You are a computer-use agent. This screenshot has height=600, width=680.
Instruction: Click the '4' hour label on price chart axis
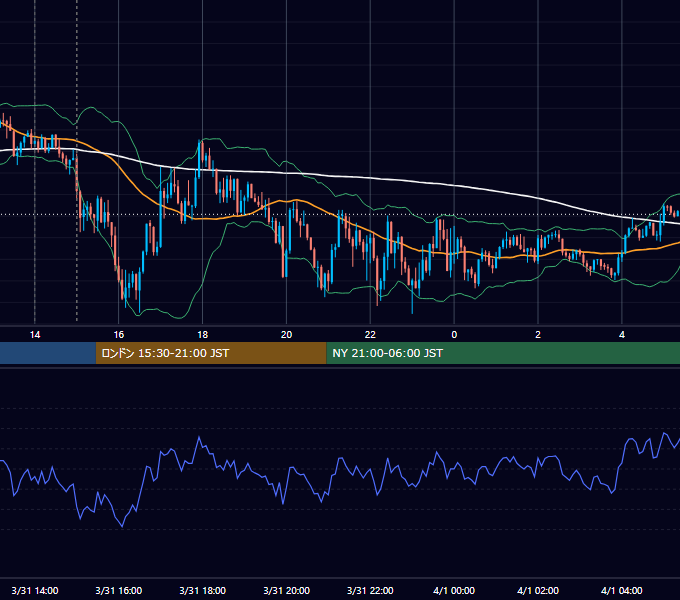click(x=622, y=335)
